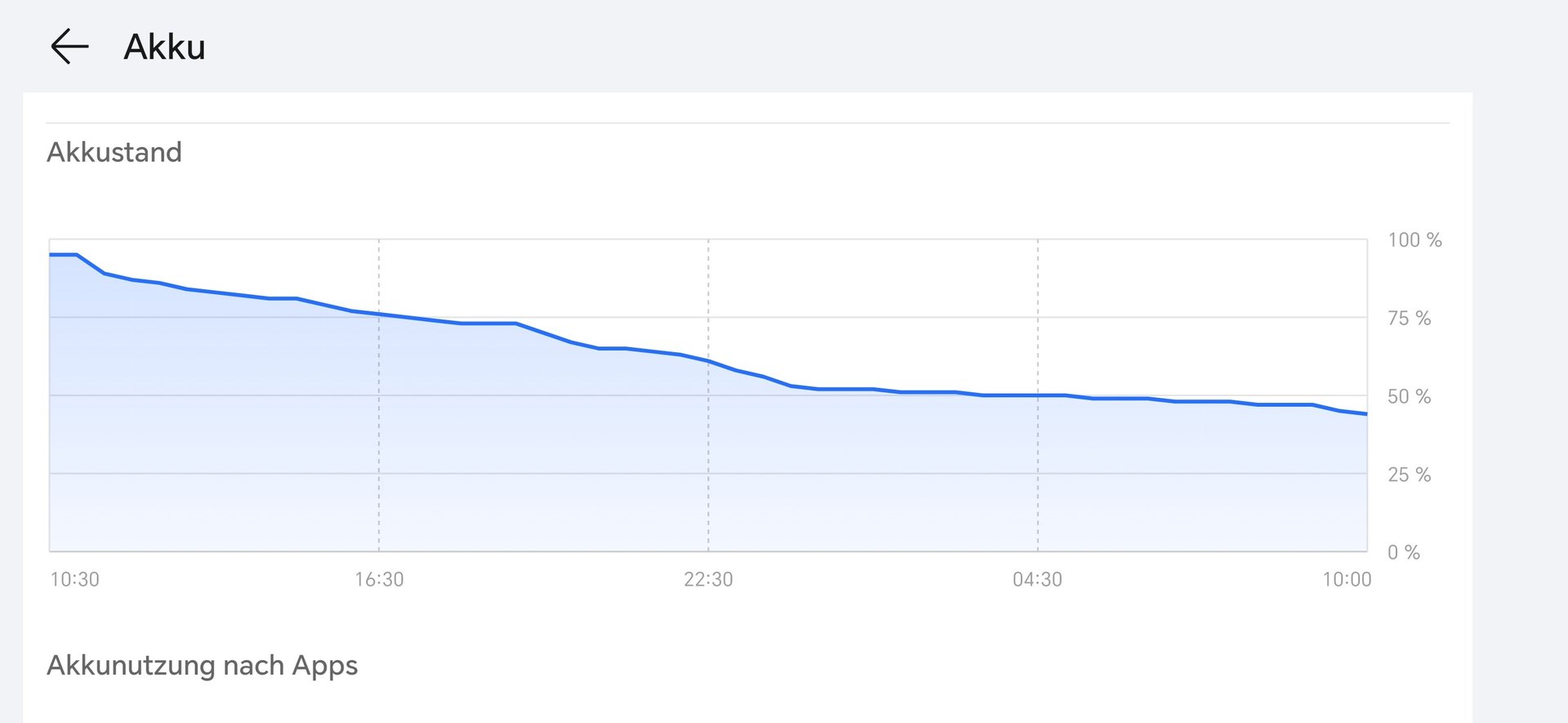Viewport: 1568px width, 723px height.
Task: Tap the 22:30 time axis label
Action: 708,579
